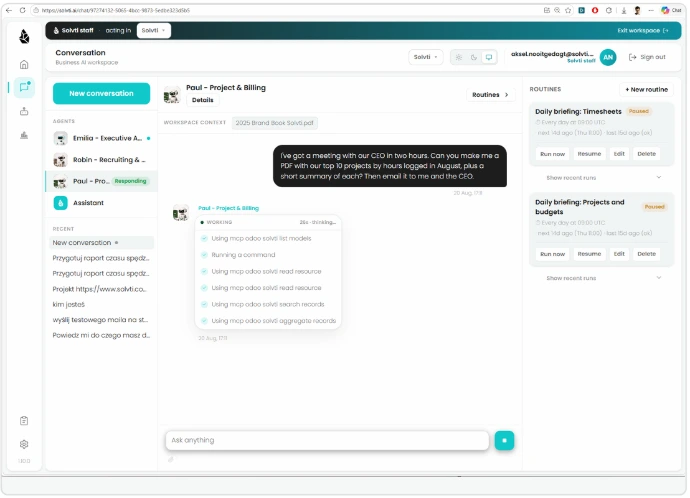Delete the Projects and budgets routine
690x498 pixels.
pyautogui.click(x=646, y=254)
